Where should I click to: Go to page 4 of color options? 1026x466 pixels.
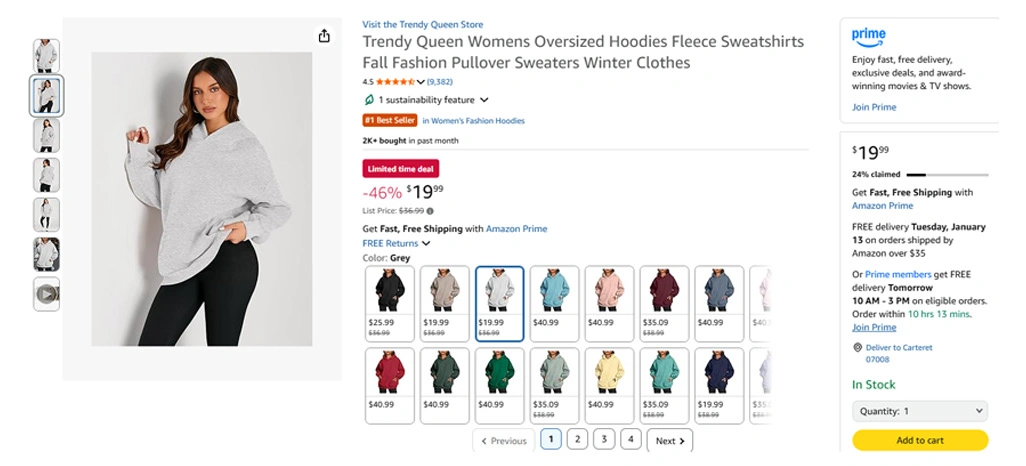point(630,439)
